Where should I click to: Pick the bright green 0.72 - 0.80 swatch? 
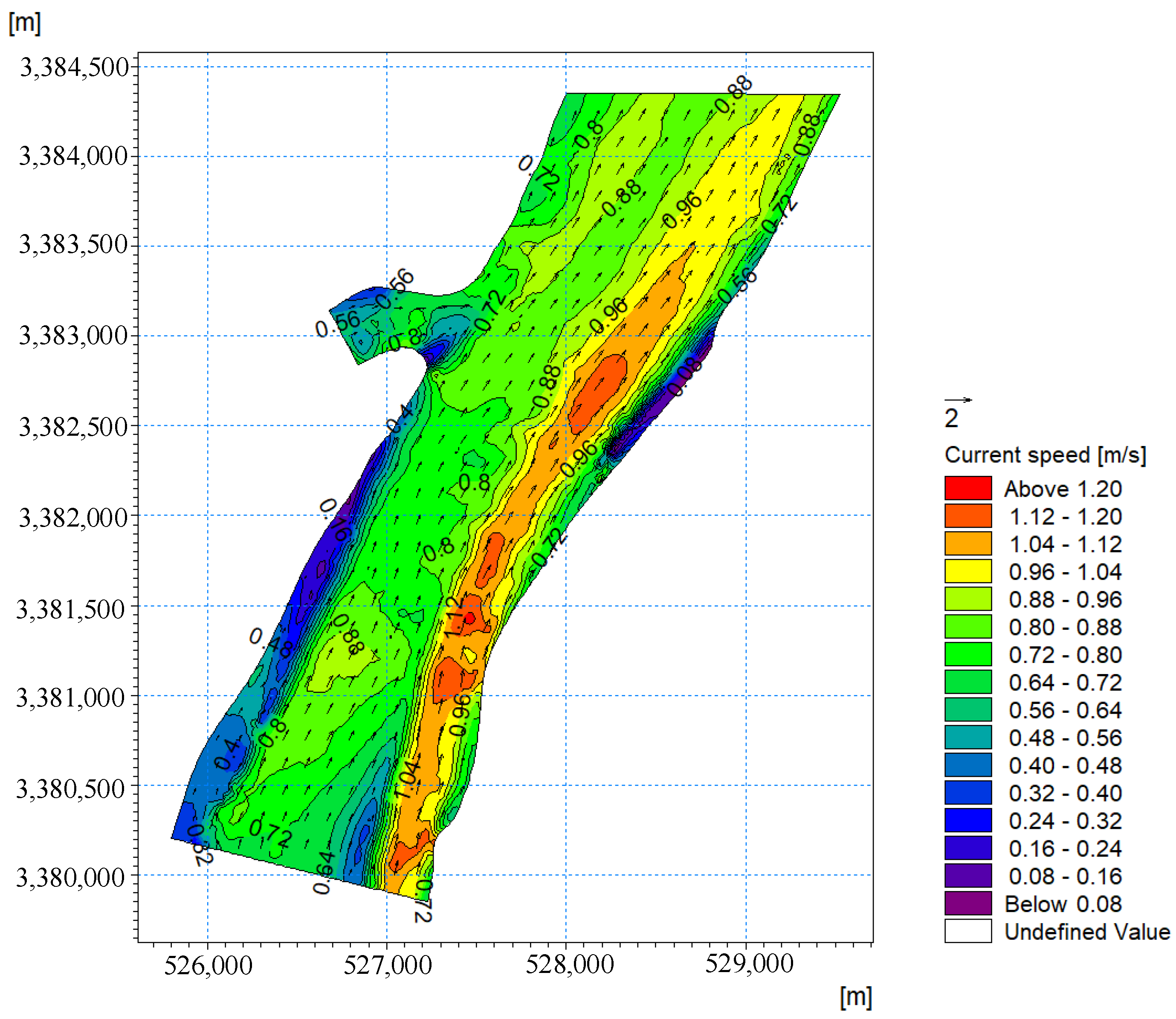[x=967, y=654]
